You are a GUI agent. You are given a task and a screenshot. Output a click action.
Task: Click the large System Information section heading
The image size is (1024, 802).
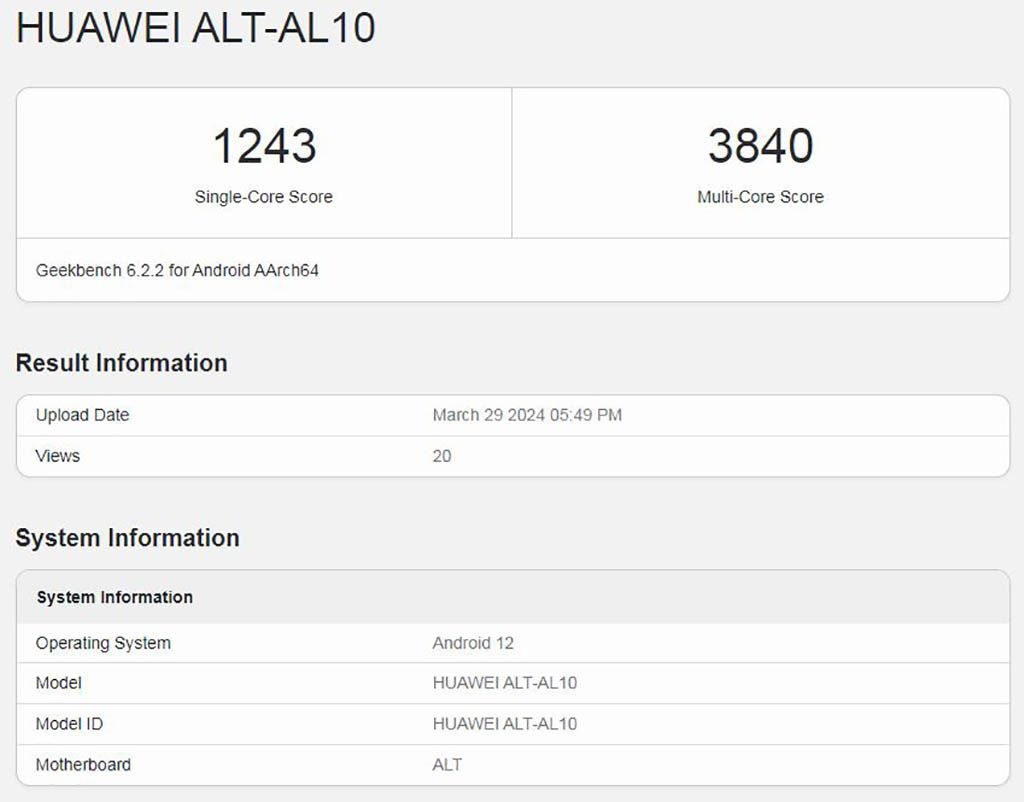[127, 538]
